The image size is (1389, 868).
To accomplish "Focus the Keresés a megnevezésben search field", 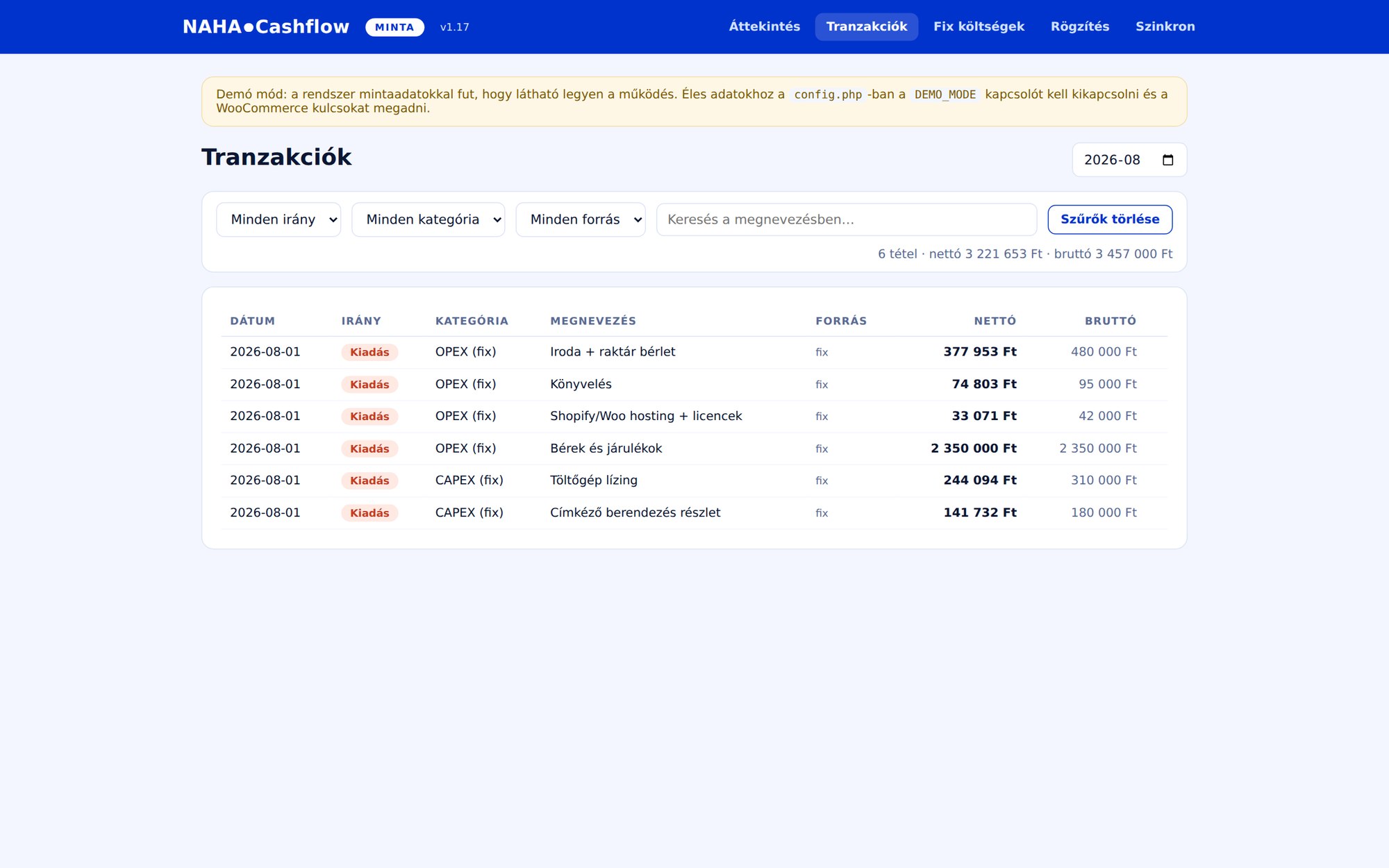I will (846, 219).
